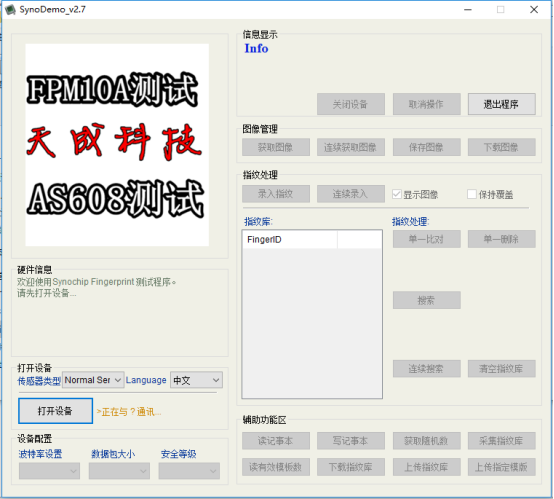Click the blue Info text

pos(257,48)
